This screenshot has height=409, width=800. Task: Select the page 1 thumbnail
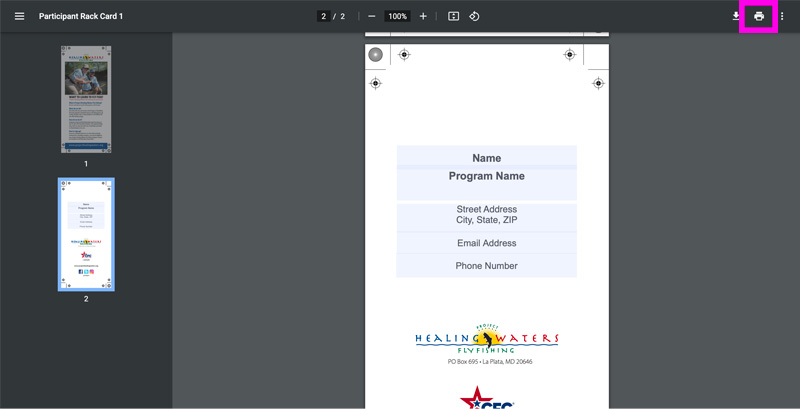tap(86, 99)
